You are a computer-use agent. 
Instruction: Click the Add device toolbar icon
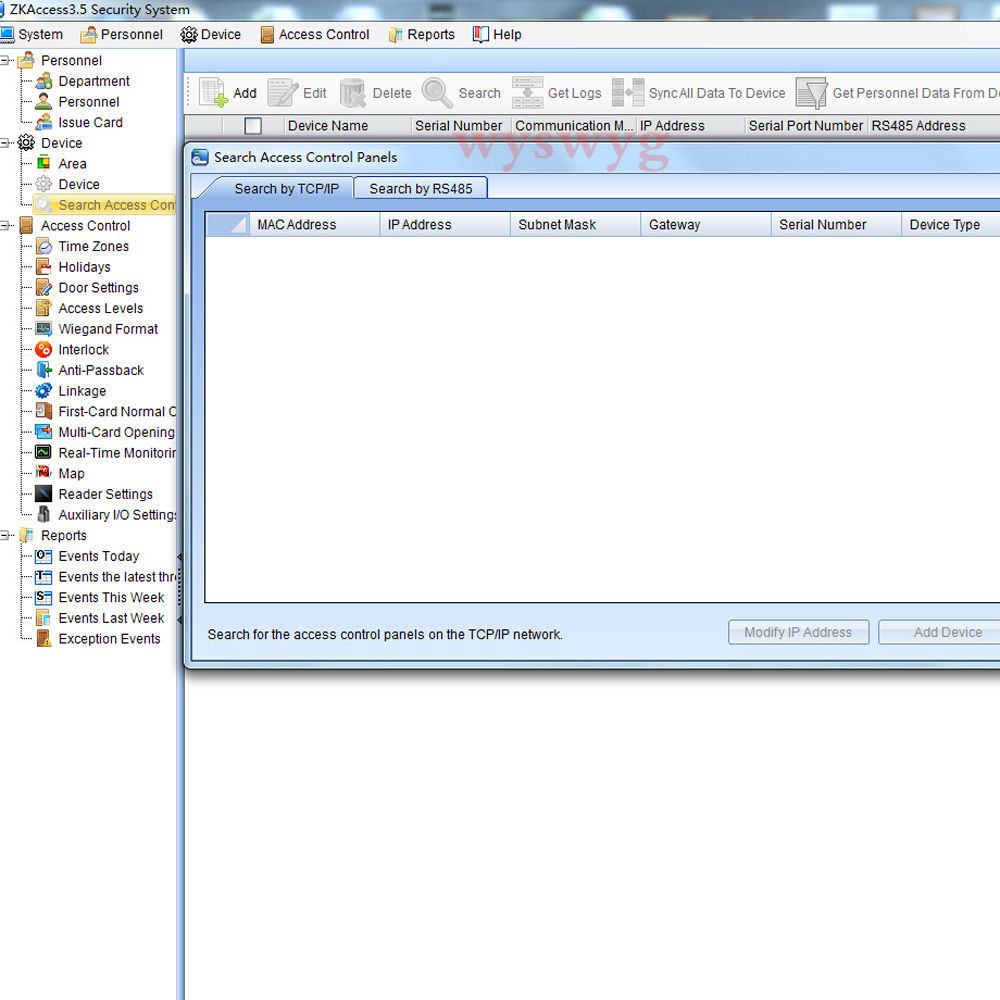213,93
